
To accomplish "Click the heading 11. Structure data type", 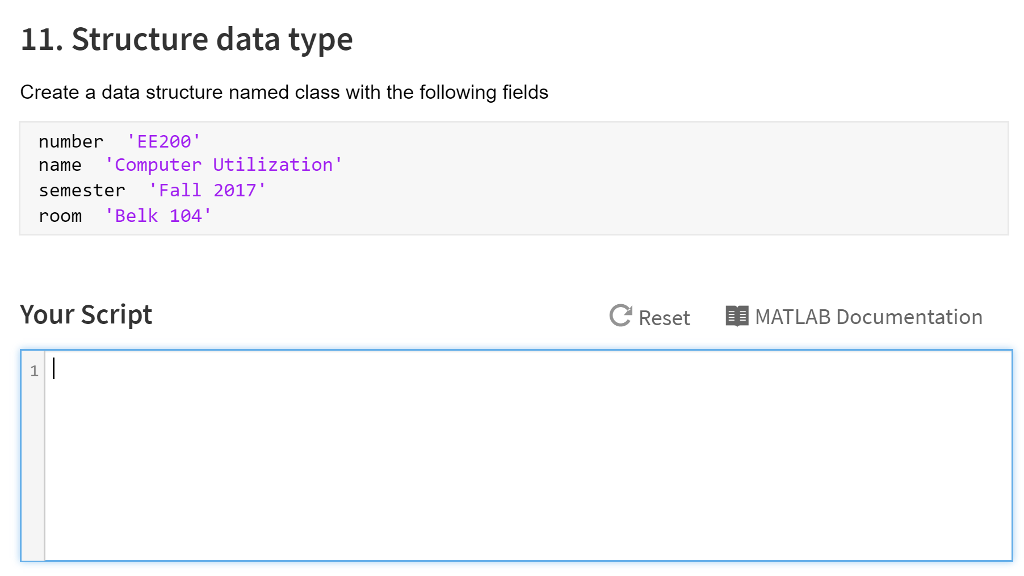I will click(x=186, y=39).
